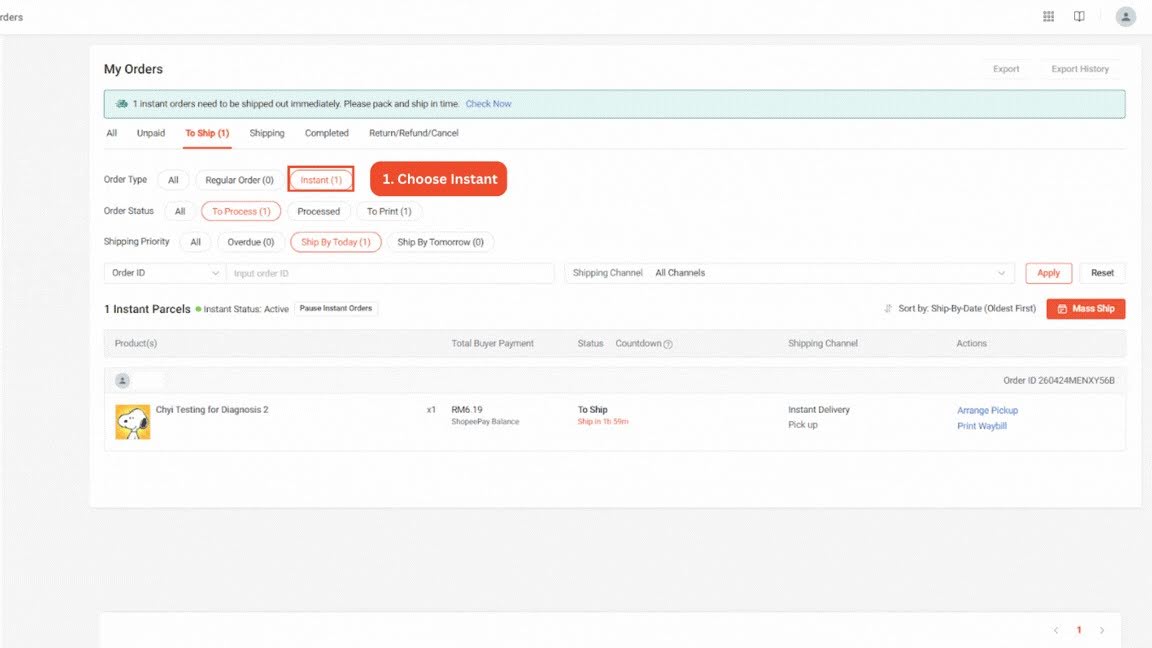Viewport: 1152px width, 648px height.
Task: Select page 1 in pagination
Action: [1079, 630]
